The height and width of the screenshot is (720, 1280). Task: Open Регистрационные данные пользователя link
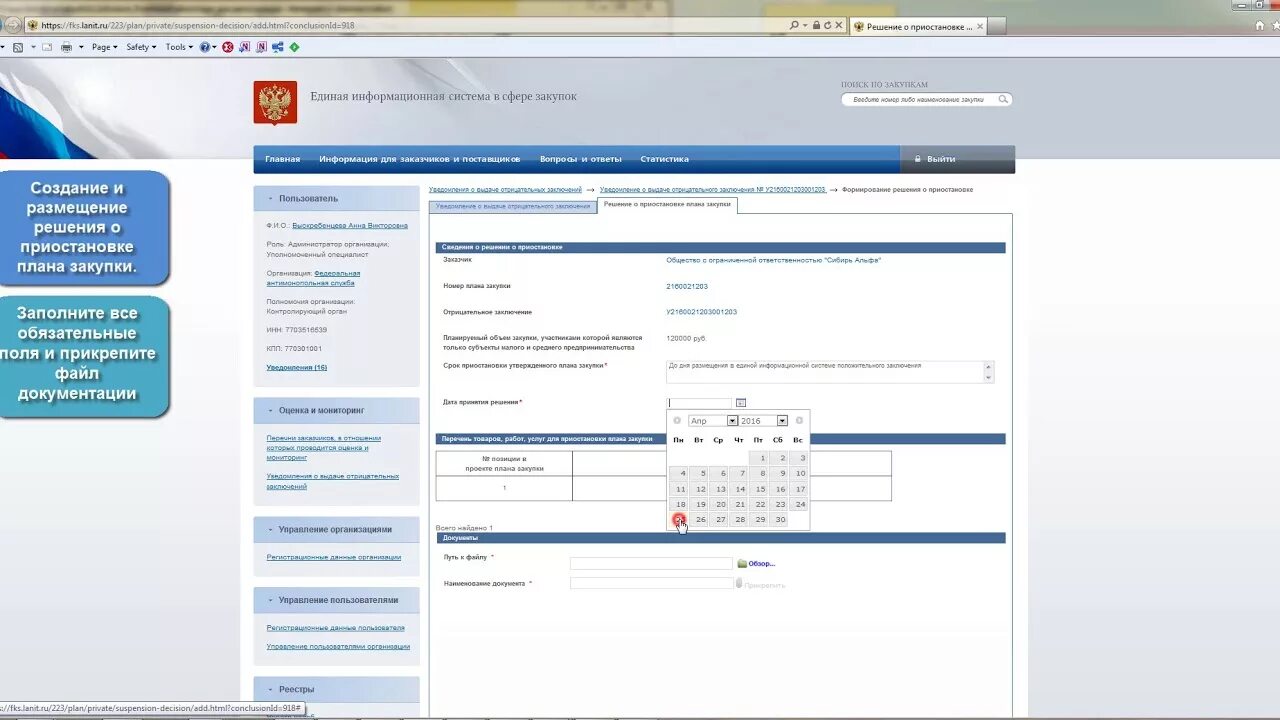(336, 628)
